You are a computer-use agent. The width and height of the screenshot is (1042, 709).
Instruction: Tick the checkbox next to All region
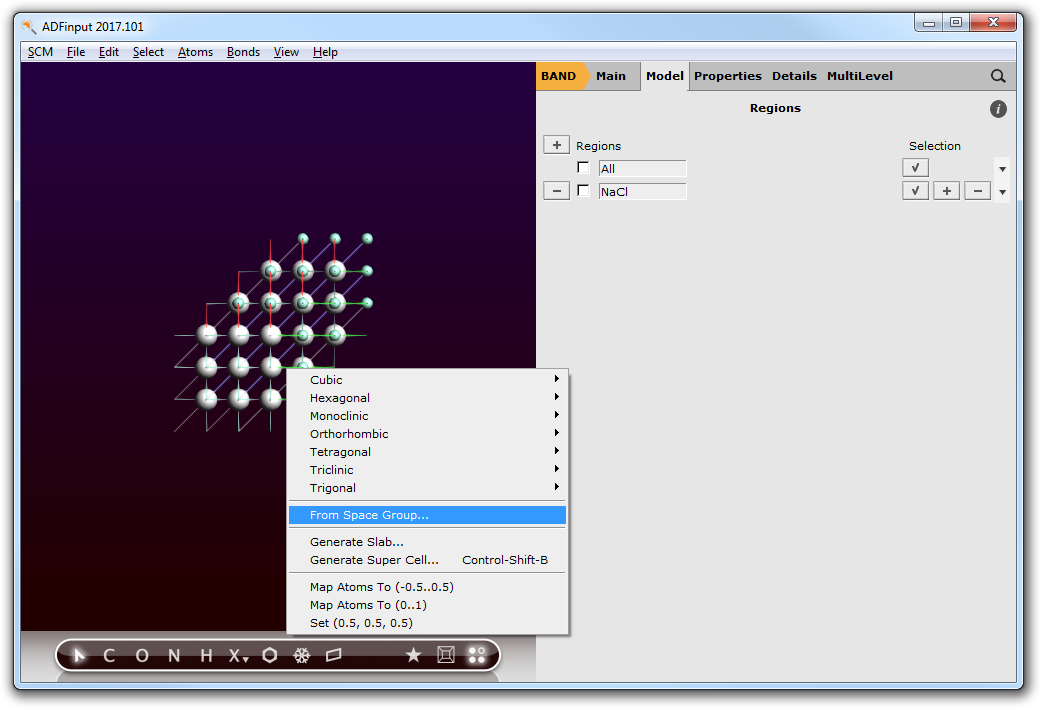tap(584, 168)
